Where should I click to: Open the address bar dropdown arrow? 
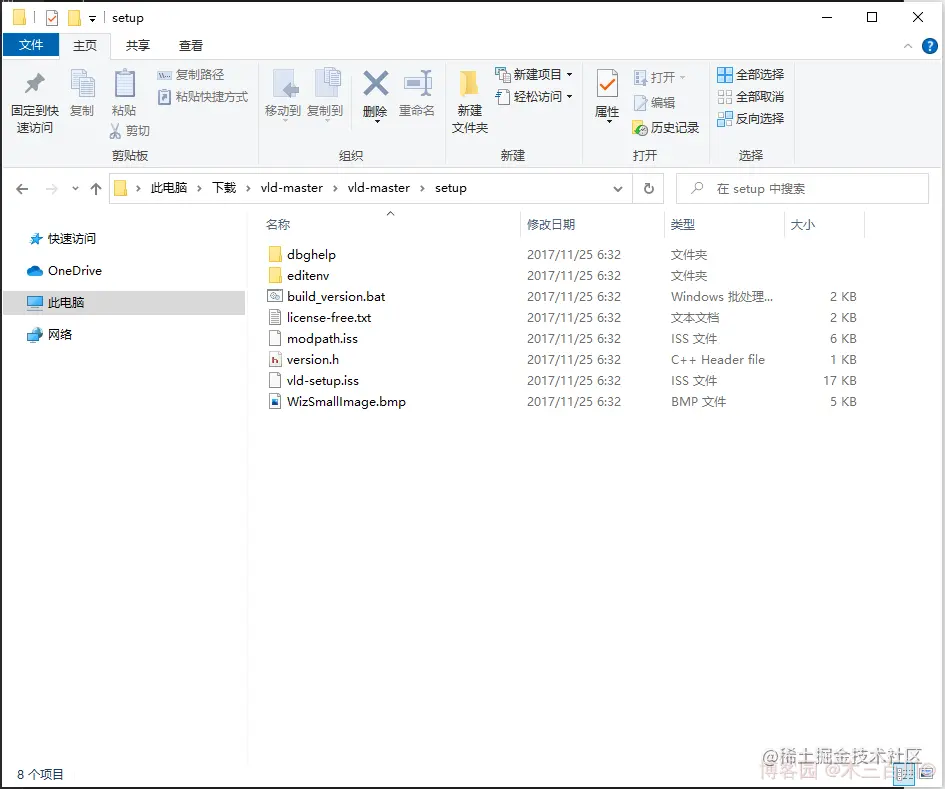point(617,188)
